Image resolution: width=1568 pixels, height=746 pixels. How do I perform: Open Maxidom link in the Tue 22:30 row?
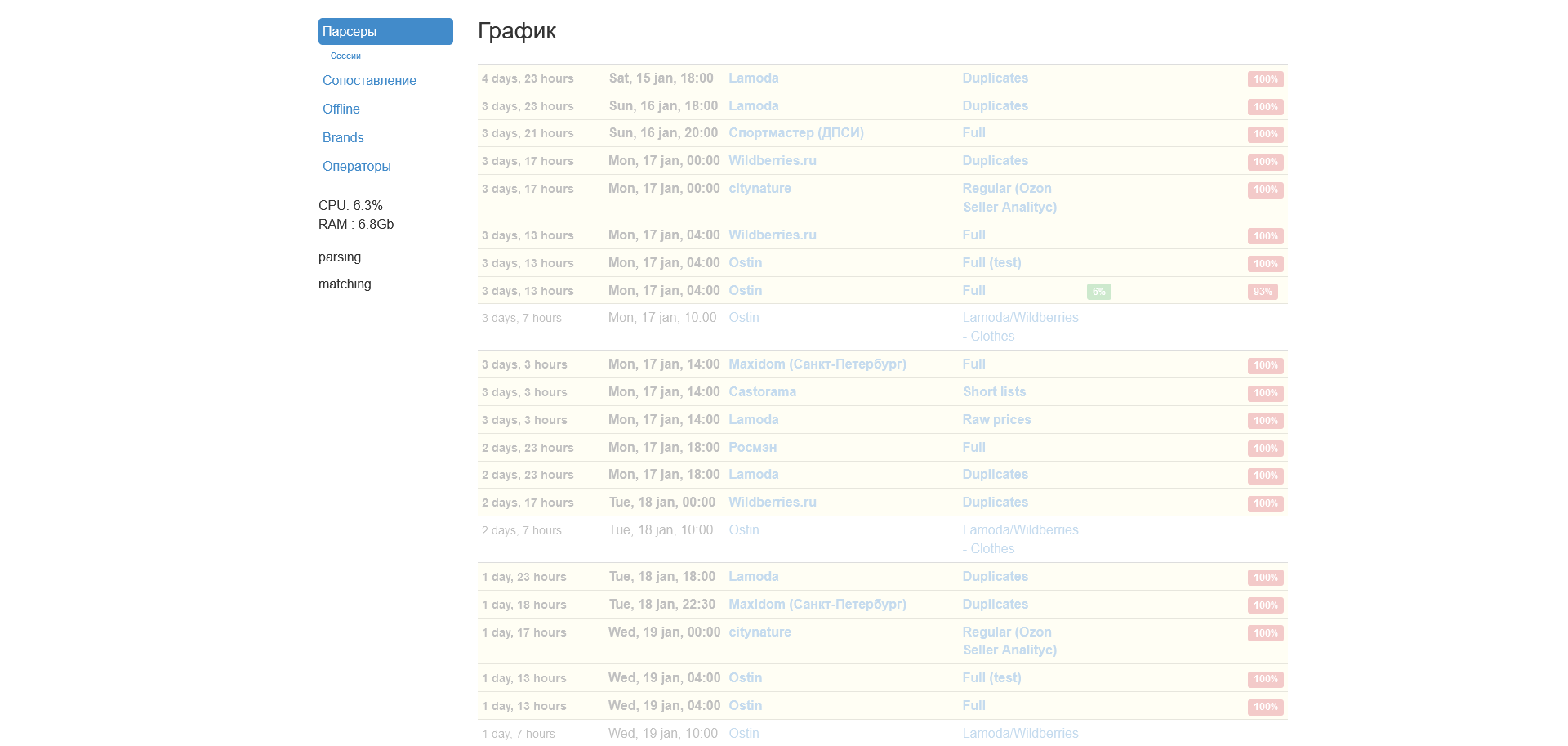[817, 605]
